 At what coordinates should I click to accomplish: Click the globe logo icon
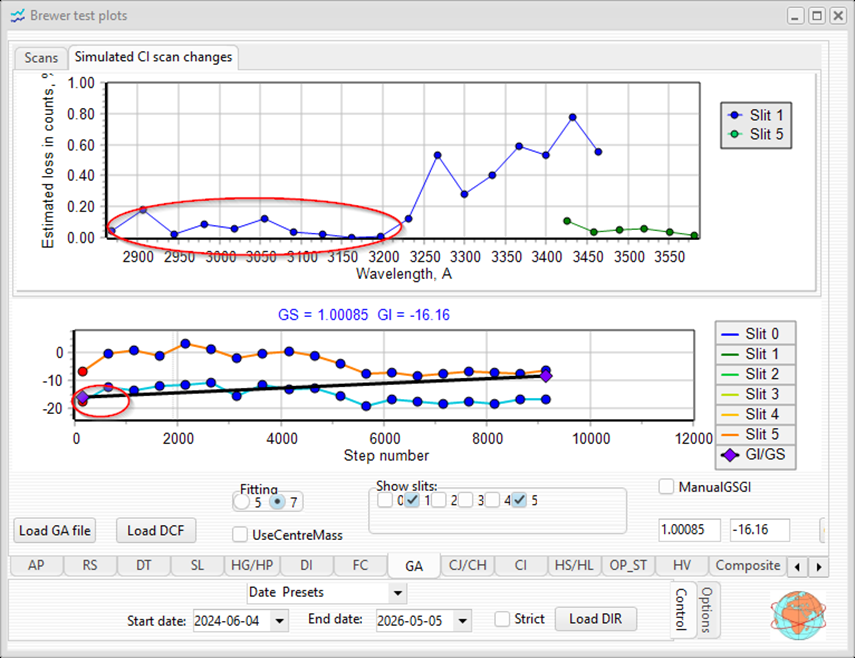[x=798, y=615]
